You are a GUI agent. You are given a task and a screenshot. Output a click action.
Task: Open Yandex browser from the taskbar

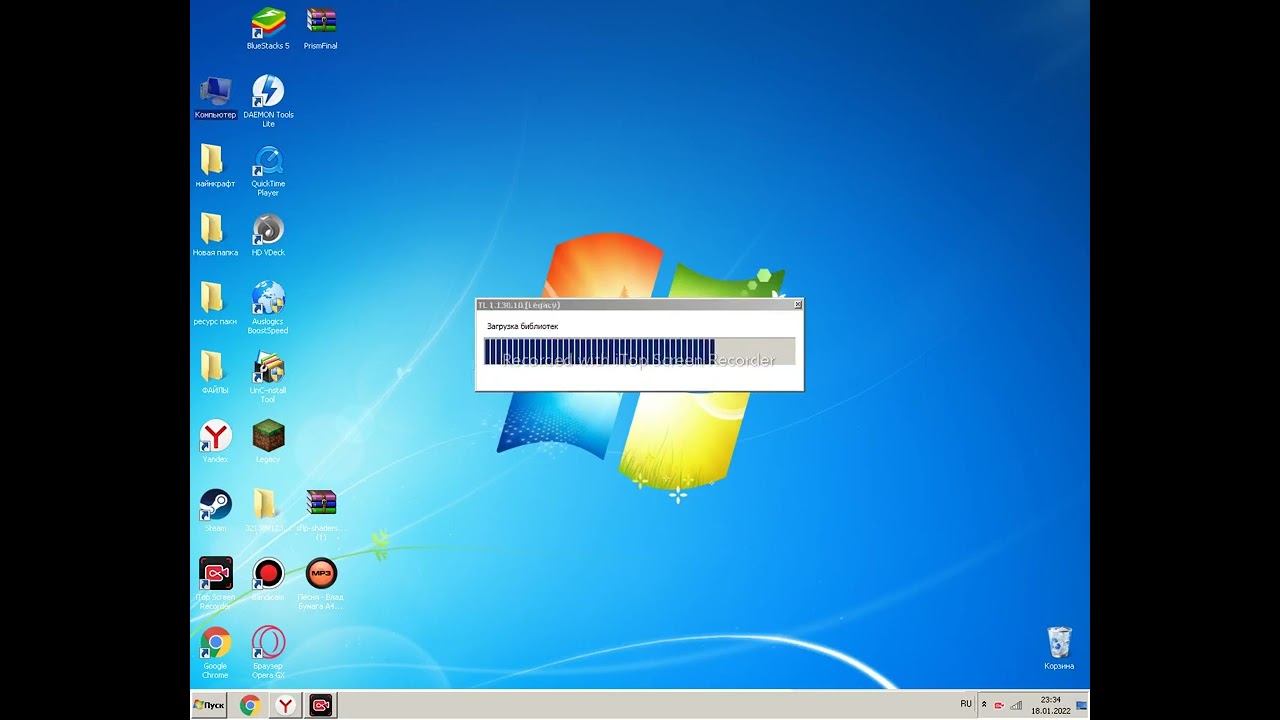285,705
